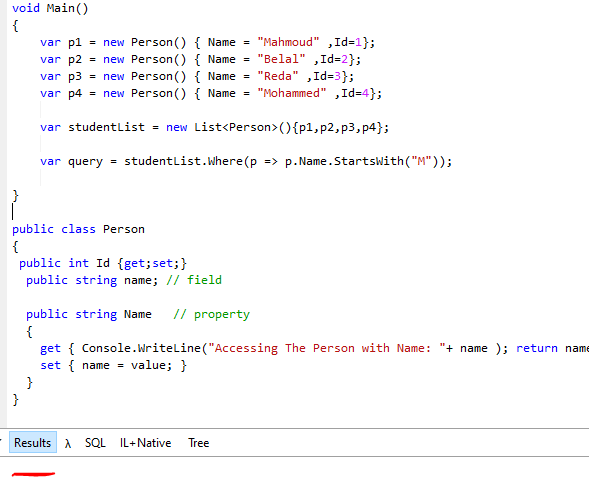589x500 pixels.
Task: Click the Console.WriteLine call
Action: 141,348
